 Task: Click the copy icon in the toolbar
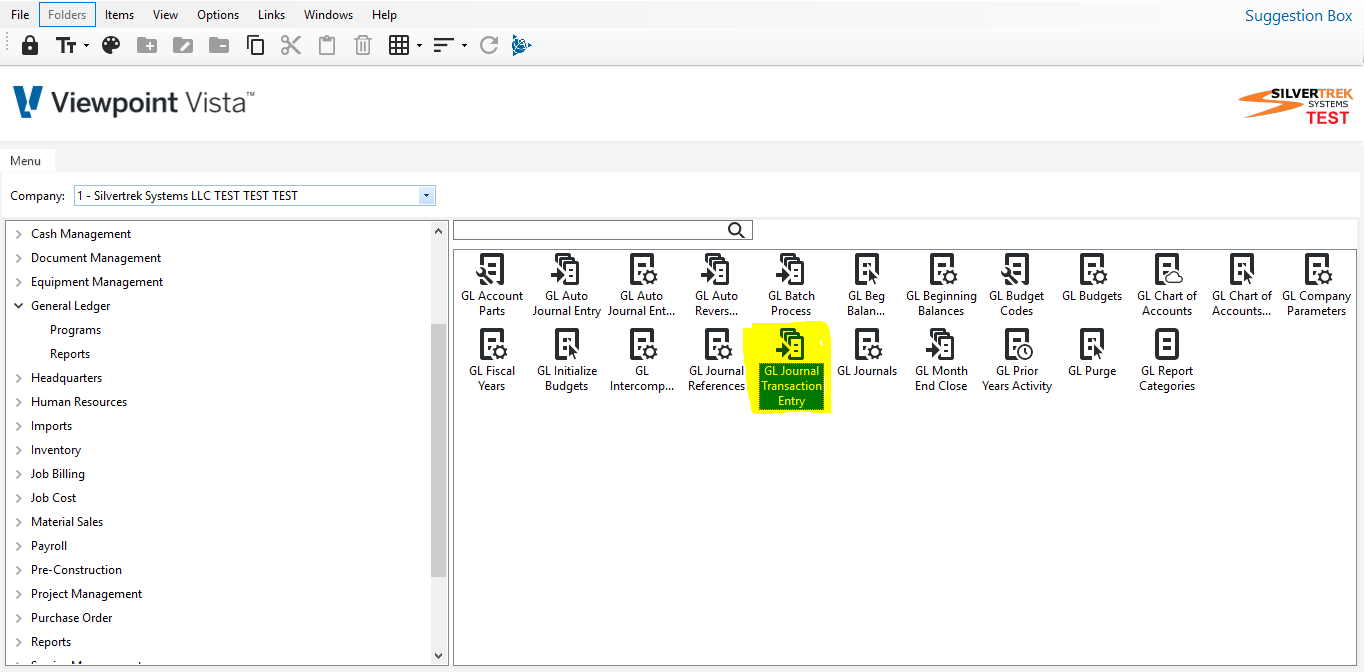pyautogui.click(x=255, y=45)
